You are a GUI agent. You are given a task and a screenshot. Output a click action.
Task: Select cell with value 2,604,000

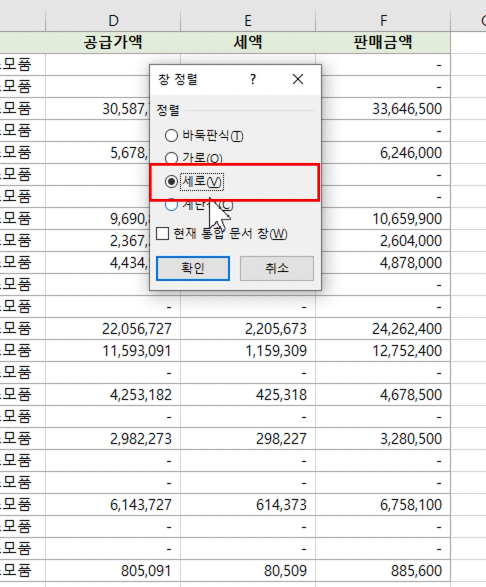coord(383,241)
